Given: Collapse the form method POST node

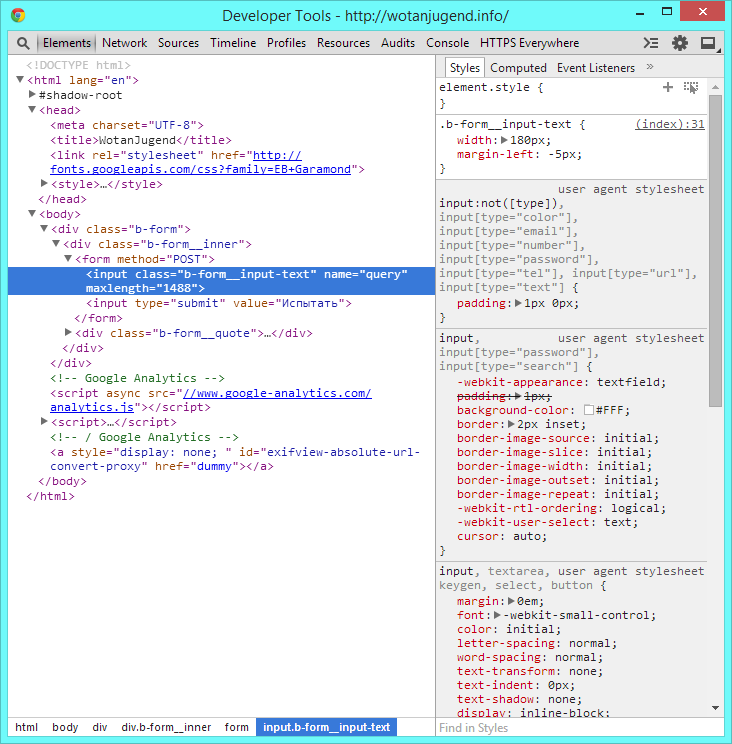Looking at the screenshot, I should coord(68,259).
